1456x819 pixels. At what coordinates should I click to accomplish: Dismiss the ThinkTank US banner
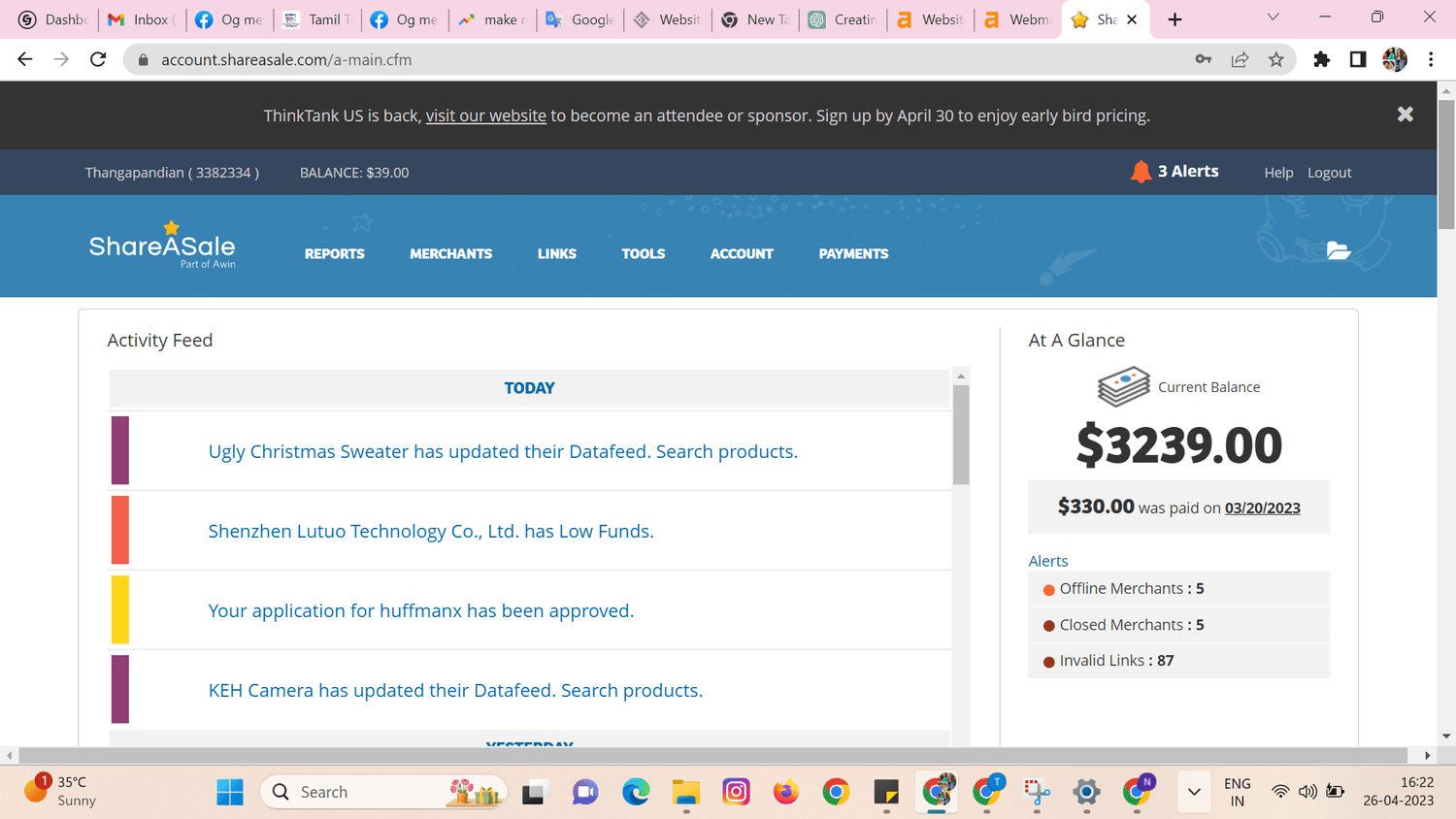[1405, 115]
